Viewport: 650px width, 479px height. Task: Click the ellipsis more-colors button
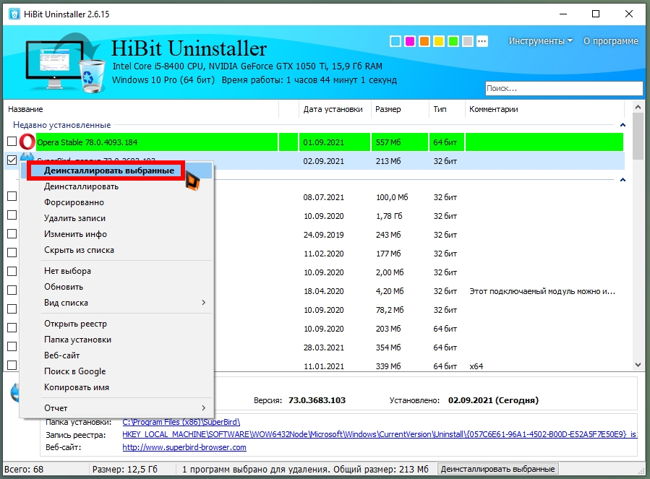point(482,41)
